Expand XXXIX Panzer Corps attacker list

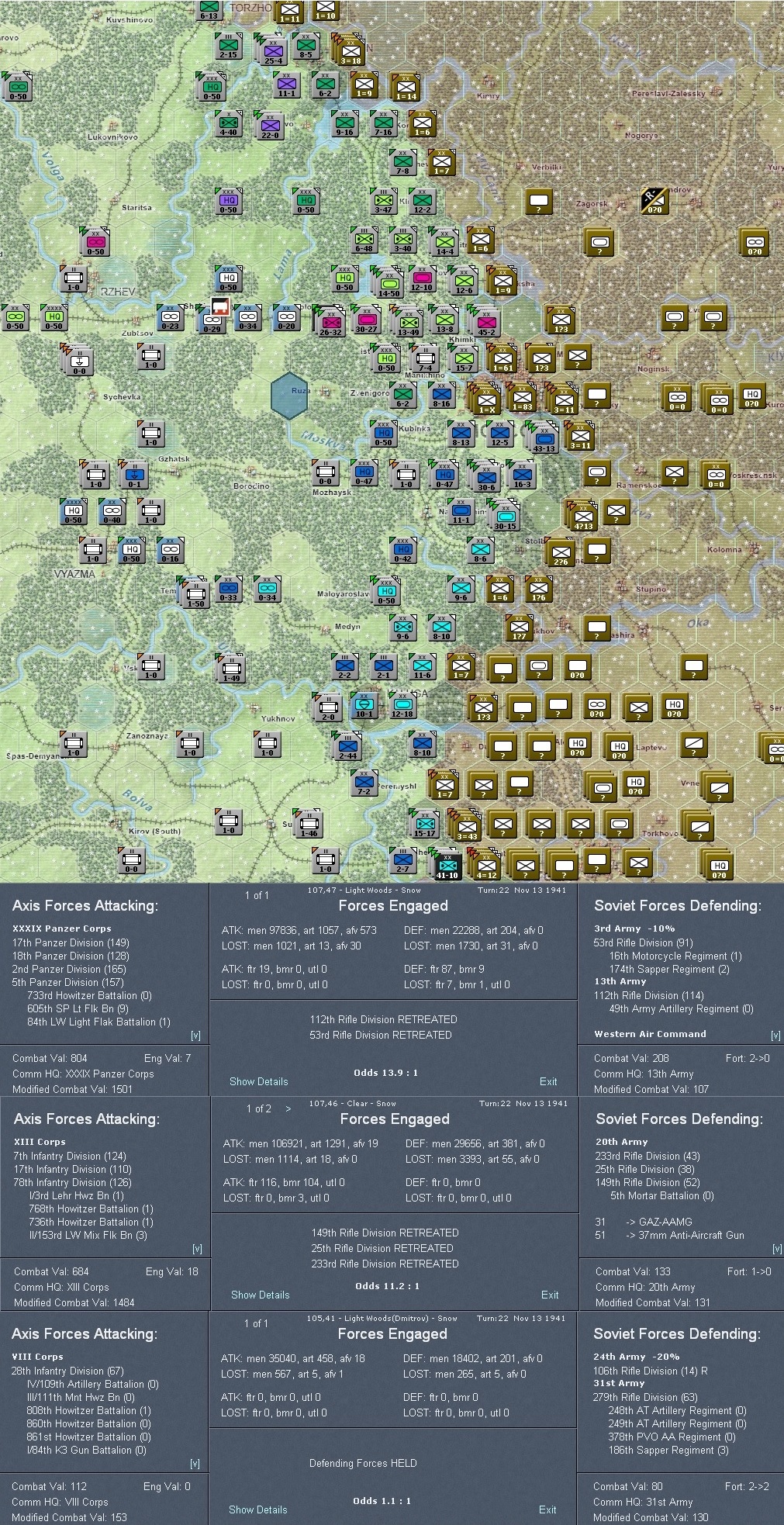[x=195, y=1036]
